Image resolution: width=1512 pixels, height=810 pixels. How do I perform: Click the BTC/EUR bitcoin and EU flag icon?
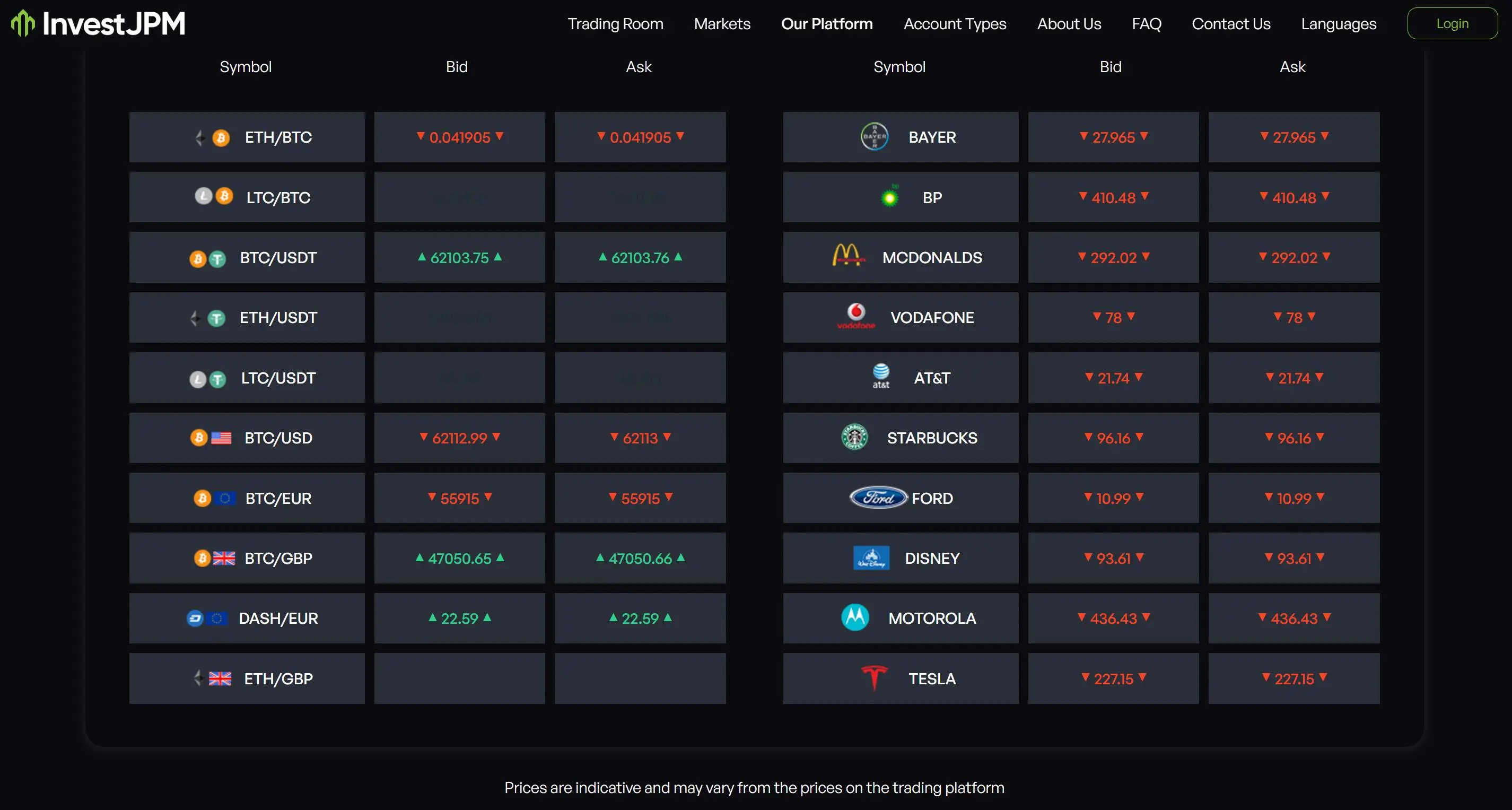coord(214,498)
